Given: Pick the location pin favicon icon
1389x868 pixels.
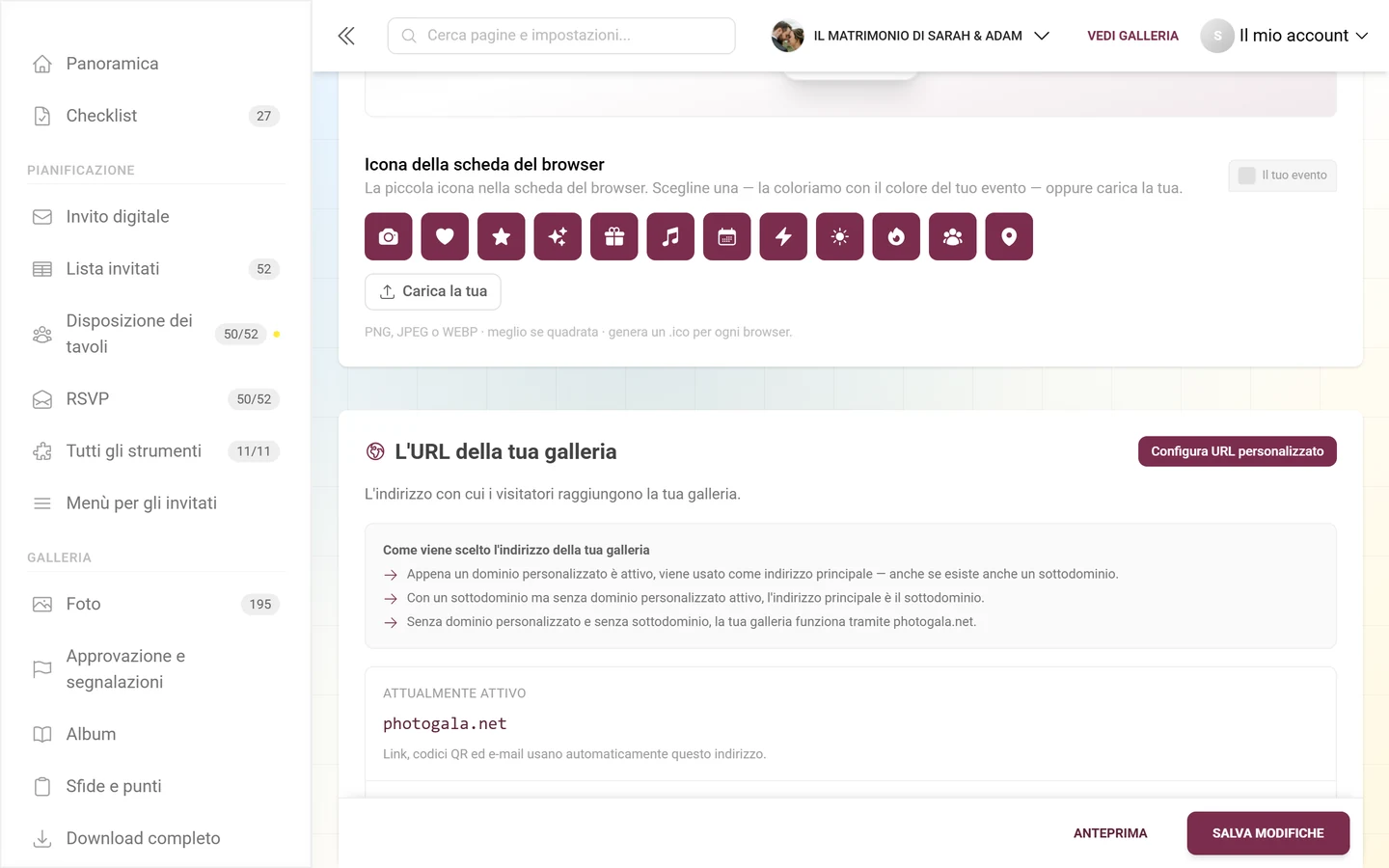Looking at the screenshot, I should pyautogui.click(x=1009, y=236).
